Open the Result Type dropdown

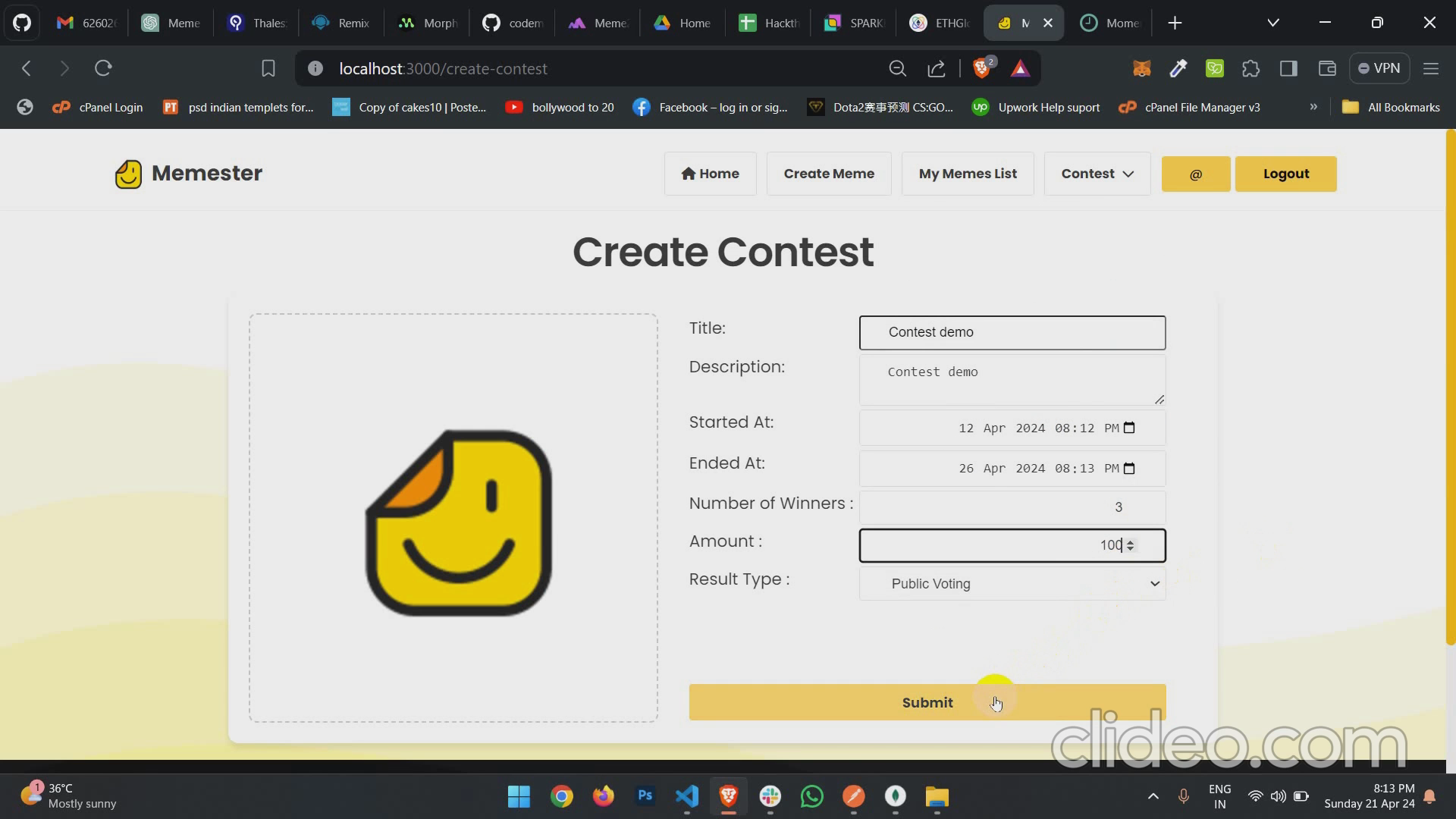coord(1012,584)
